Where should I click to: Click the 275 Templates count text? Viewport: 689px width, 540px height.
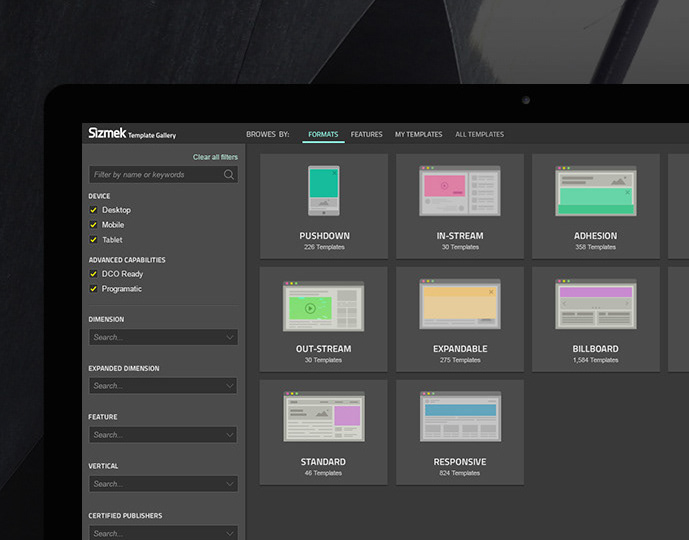click(460, 360)
